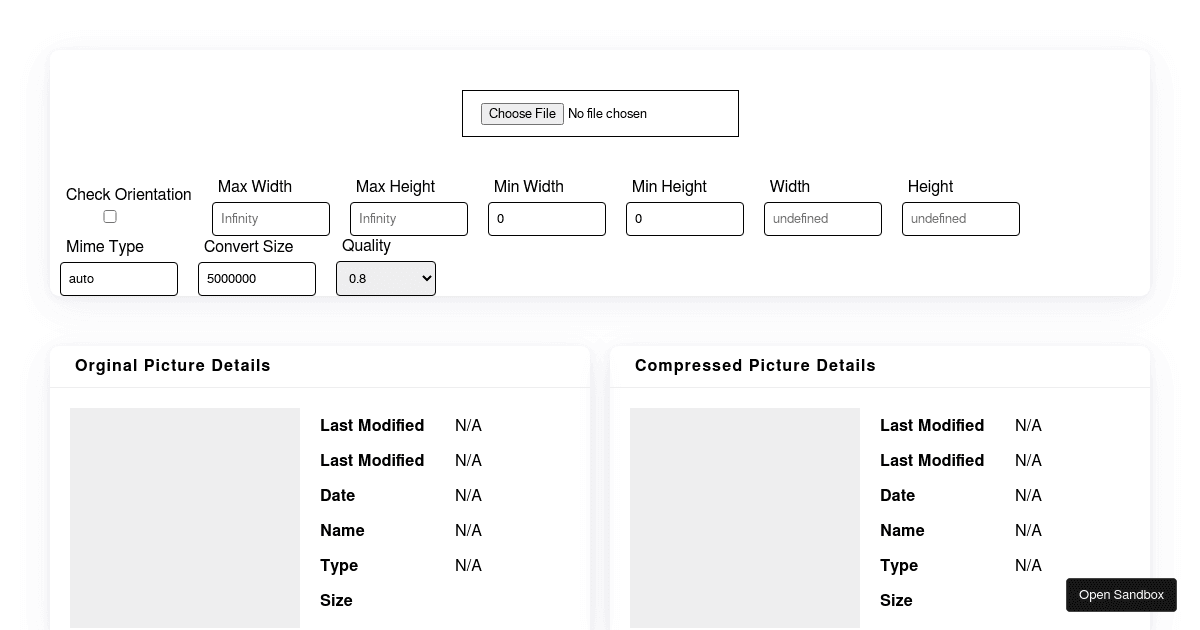The height and width of the screenshot is (630, 1200).
Task: Click the Compressed Picture Details heading
Action: point(755,366)
